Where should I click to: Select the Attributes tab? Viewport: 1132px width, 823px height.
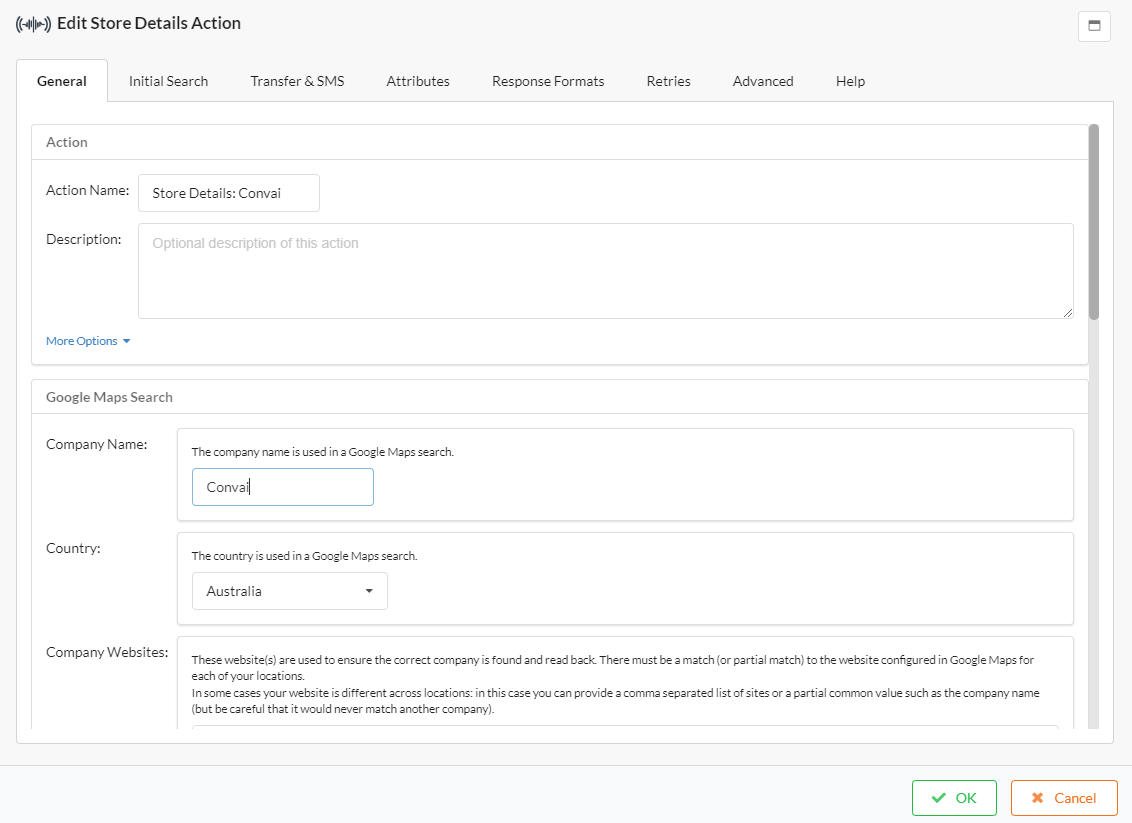(x=418, y=81)
